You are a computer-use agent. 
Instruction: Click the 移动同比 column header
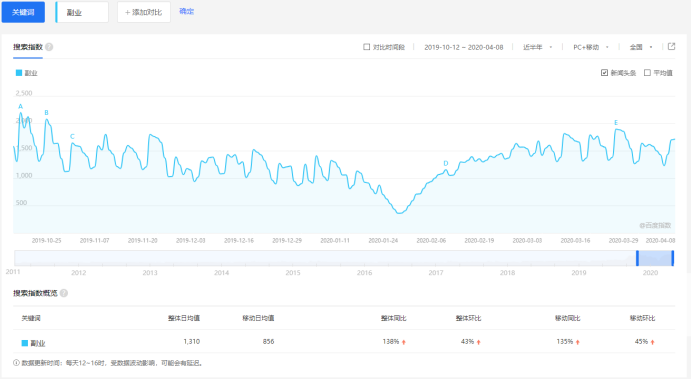[x=567, y=318]
